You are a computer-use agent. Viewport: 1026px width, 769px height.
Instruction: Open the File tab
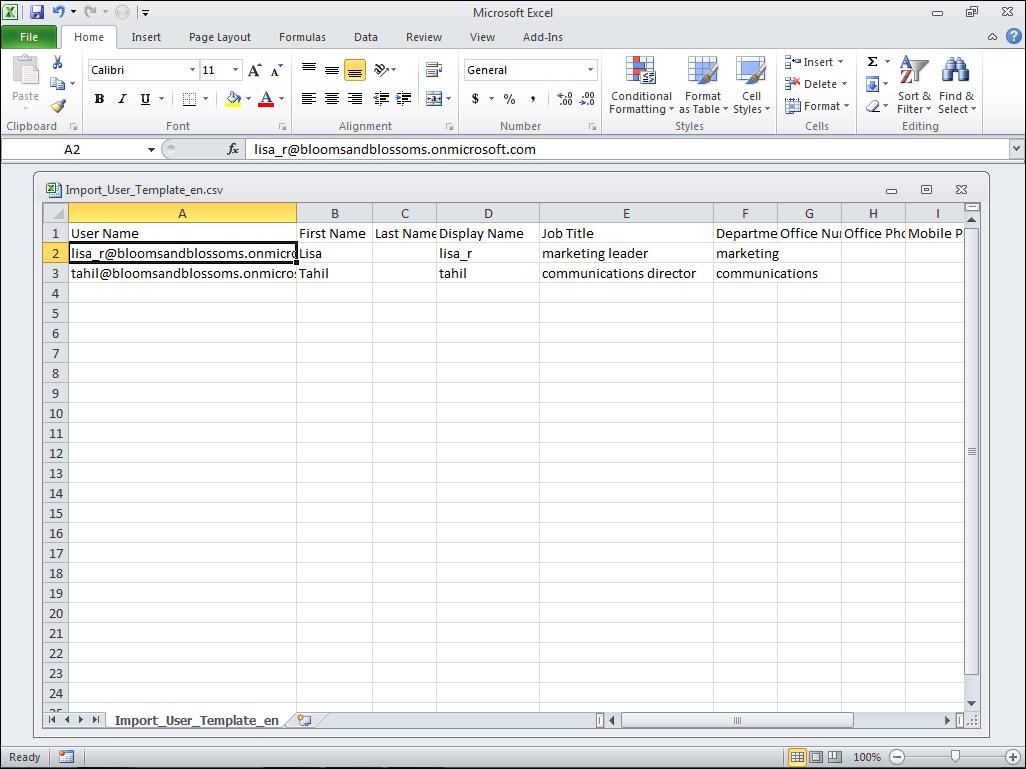(x=29, y=37)
